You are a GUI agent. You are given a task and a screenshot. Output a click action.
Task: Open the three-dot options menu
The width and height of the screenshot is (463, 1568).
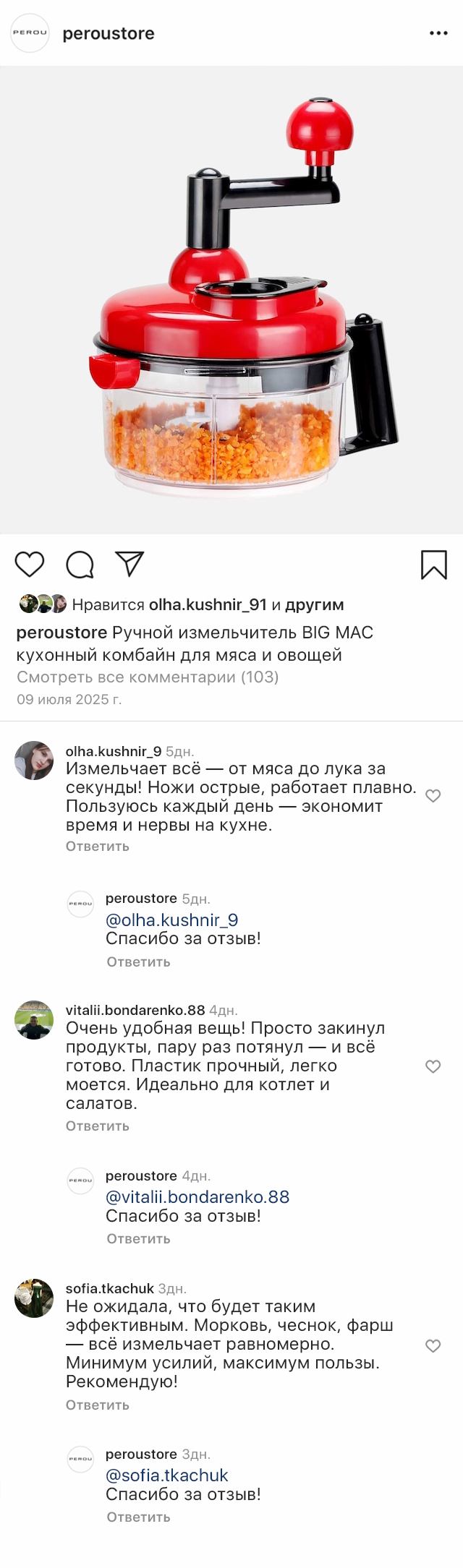coord(438,33)
